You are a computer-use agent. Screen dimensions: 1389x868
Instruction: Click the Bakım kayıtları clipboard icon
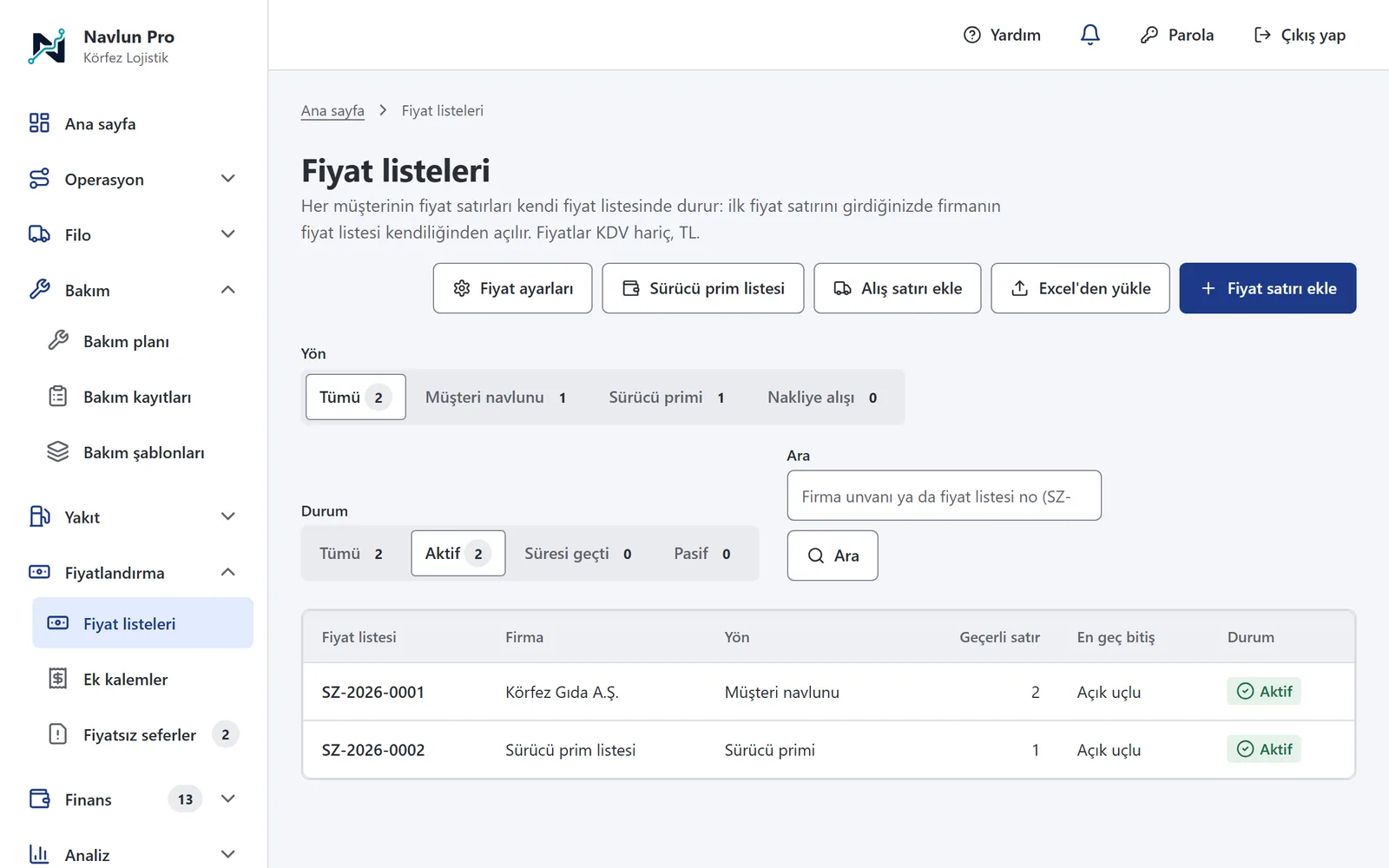[x=58, y=396]
